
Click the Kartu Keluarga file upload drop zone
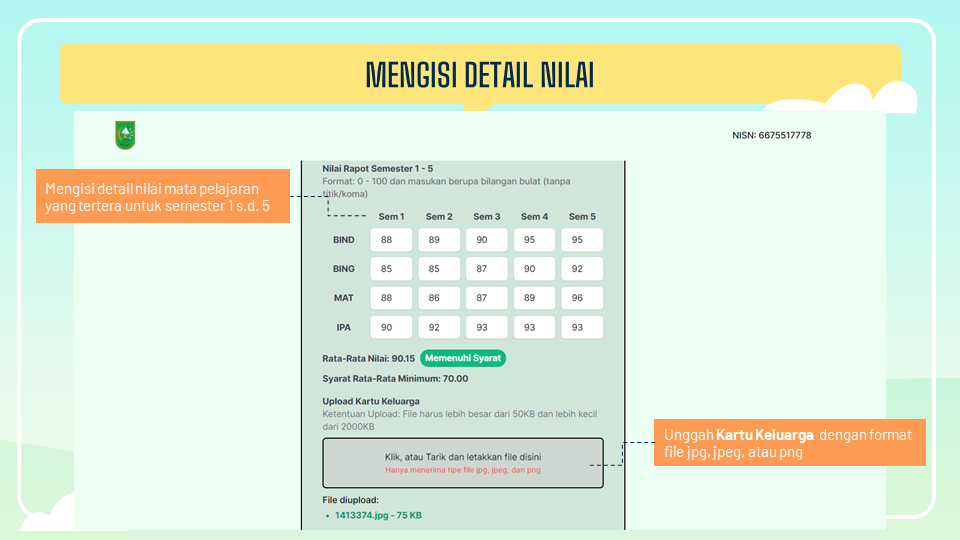(x=462, y=462)
